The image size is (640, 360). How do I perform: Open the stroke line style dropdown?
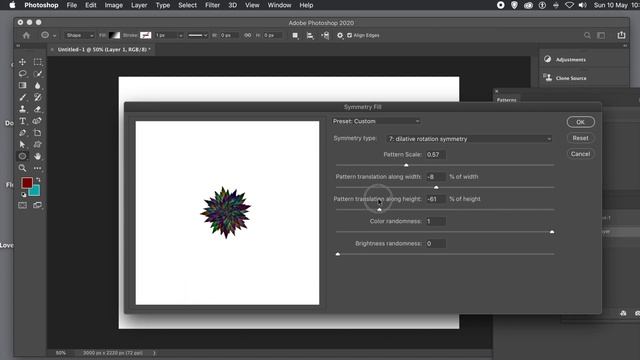[x=198, y=36]
